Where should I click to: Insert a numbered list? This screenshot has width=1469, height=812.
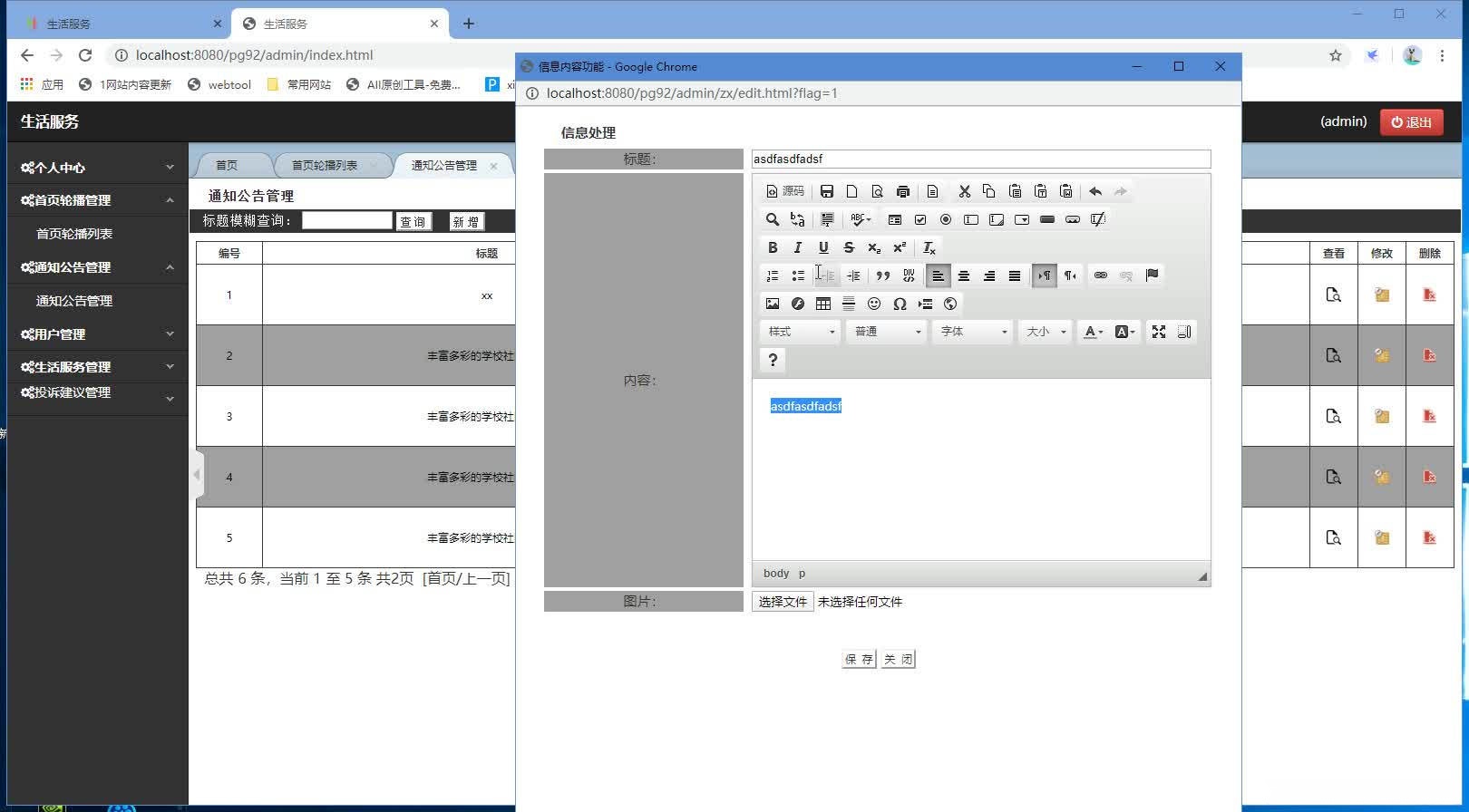click(773, 275)
